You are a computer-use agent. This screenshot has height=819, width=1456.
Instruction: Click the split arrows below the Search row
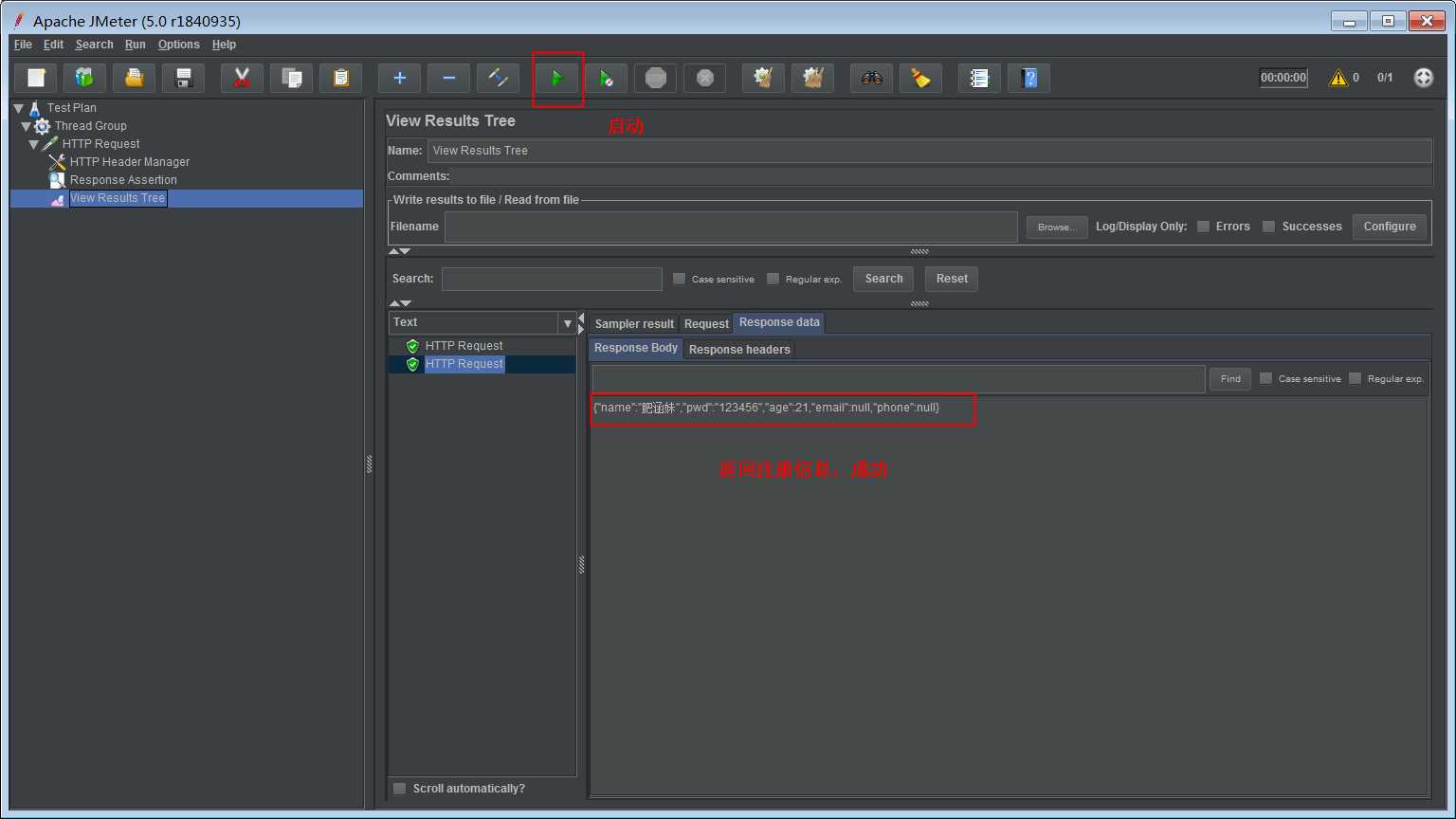pyautogui.click(x=400, y=303)
